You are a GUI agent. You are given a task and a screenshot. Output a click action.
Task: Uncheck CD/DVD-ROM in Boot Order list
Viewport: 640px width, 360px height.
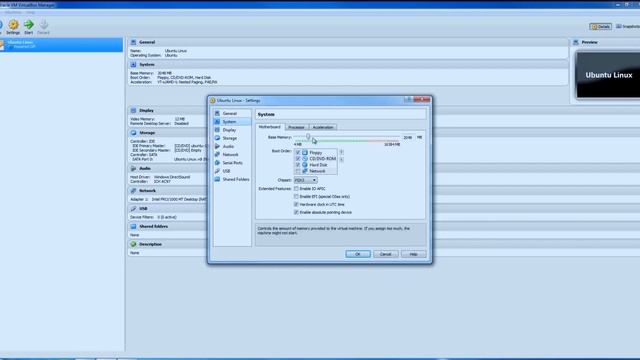(x=298, y=158)
